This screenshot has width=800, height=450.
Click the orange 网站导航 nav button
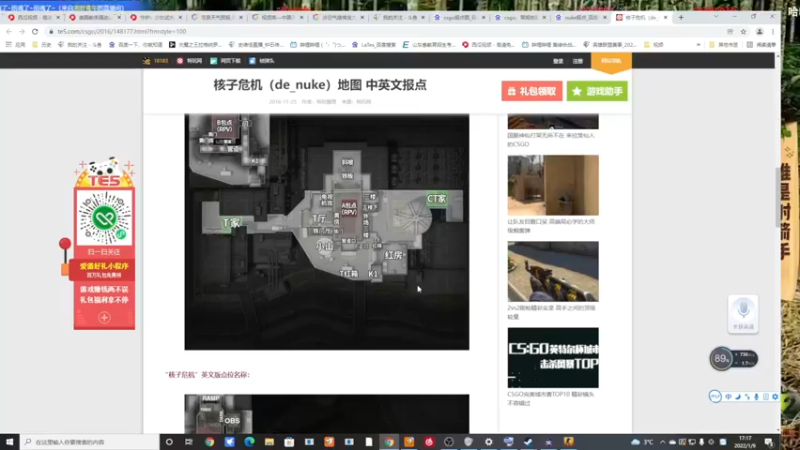[611, 61]
